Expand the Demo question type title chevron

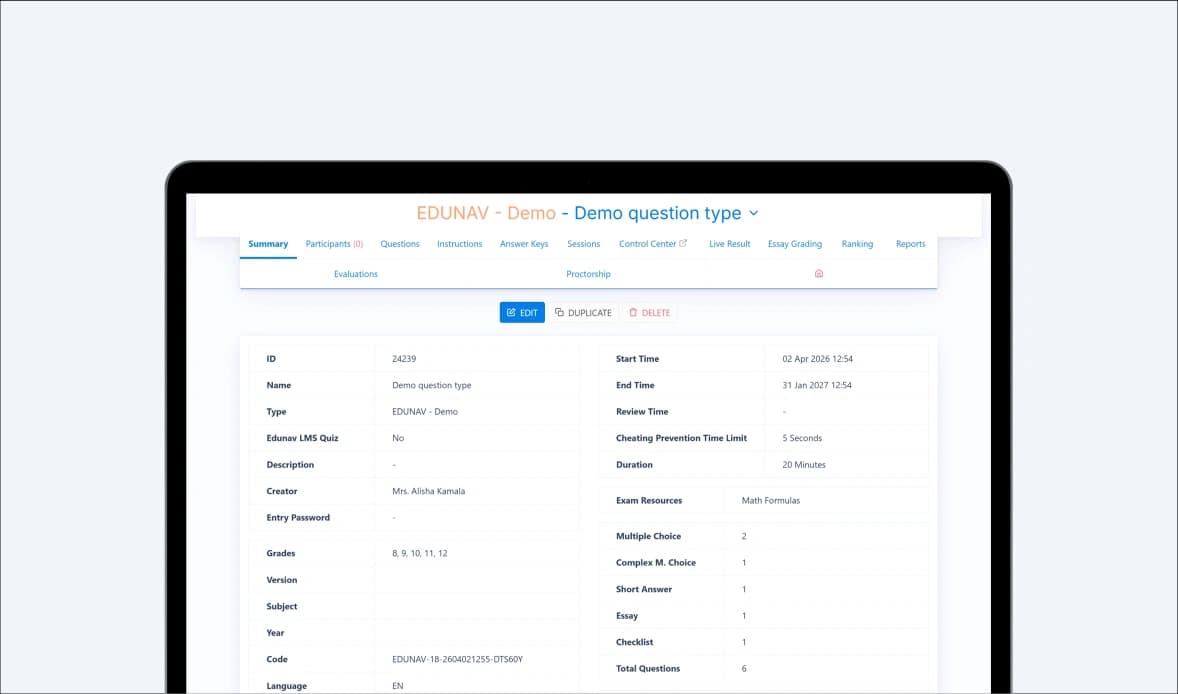click(754, 214)
